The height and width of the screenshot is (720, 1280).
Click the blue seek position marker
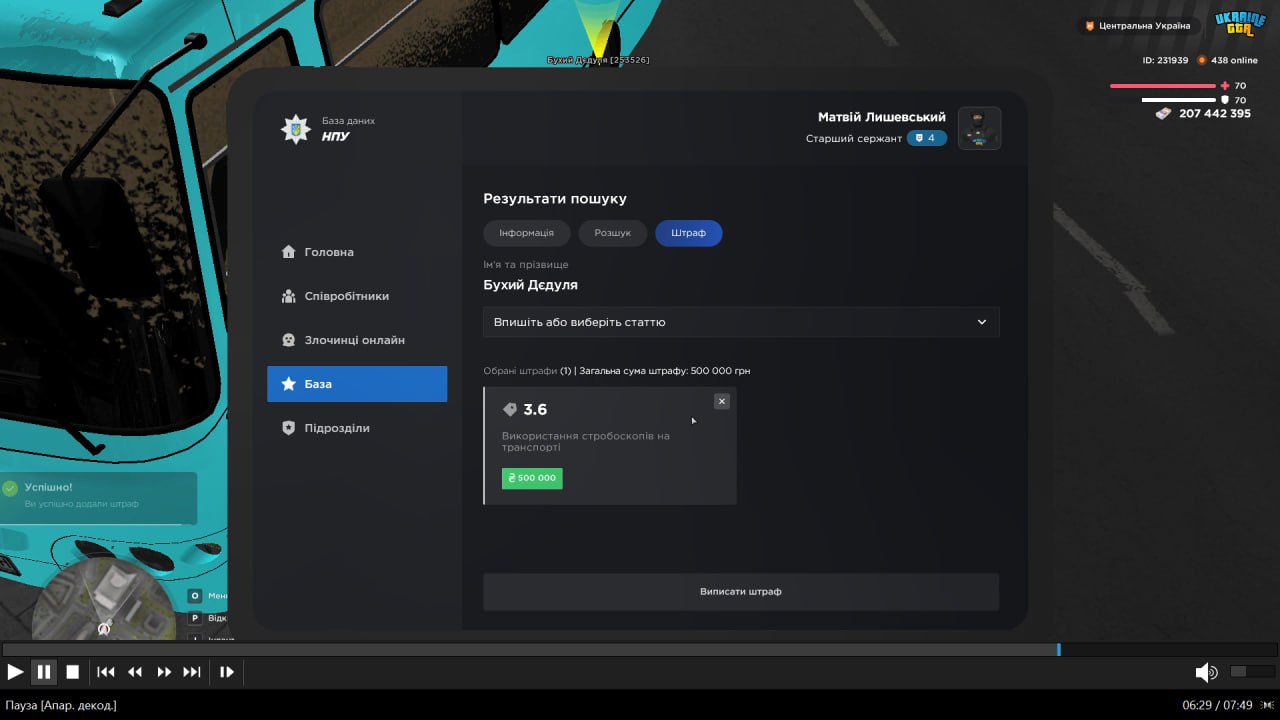(1059, 650)
